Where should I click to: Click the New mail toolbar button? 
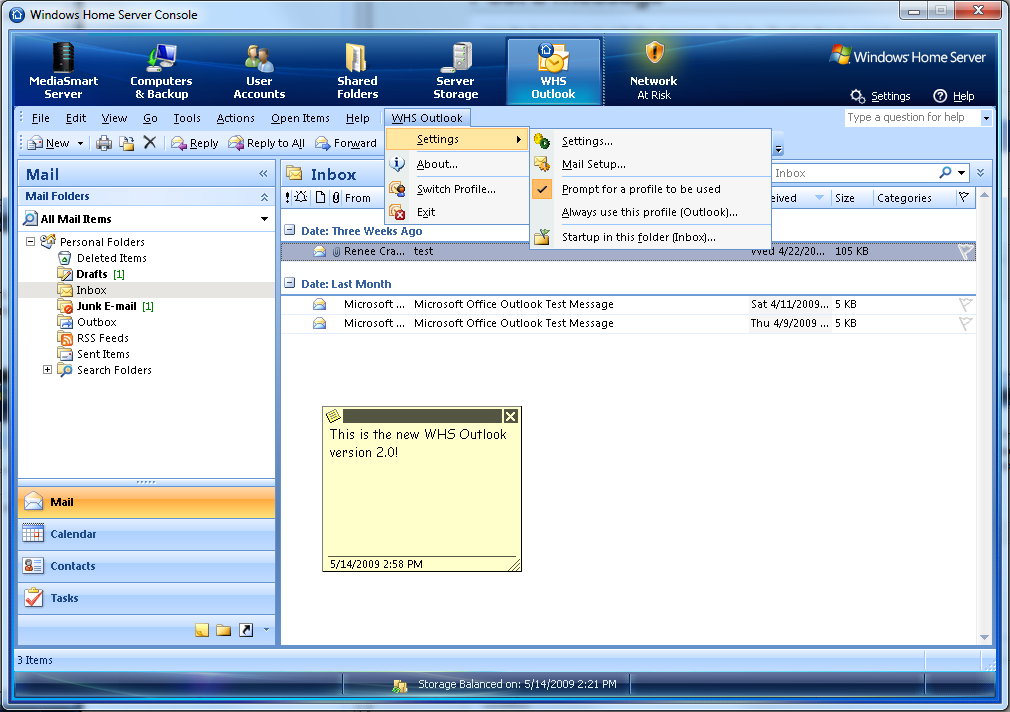(x=49, y=143)
